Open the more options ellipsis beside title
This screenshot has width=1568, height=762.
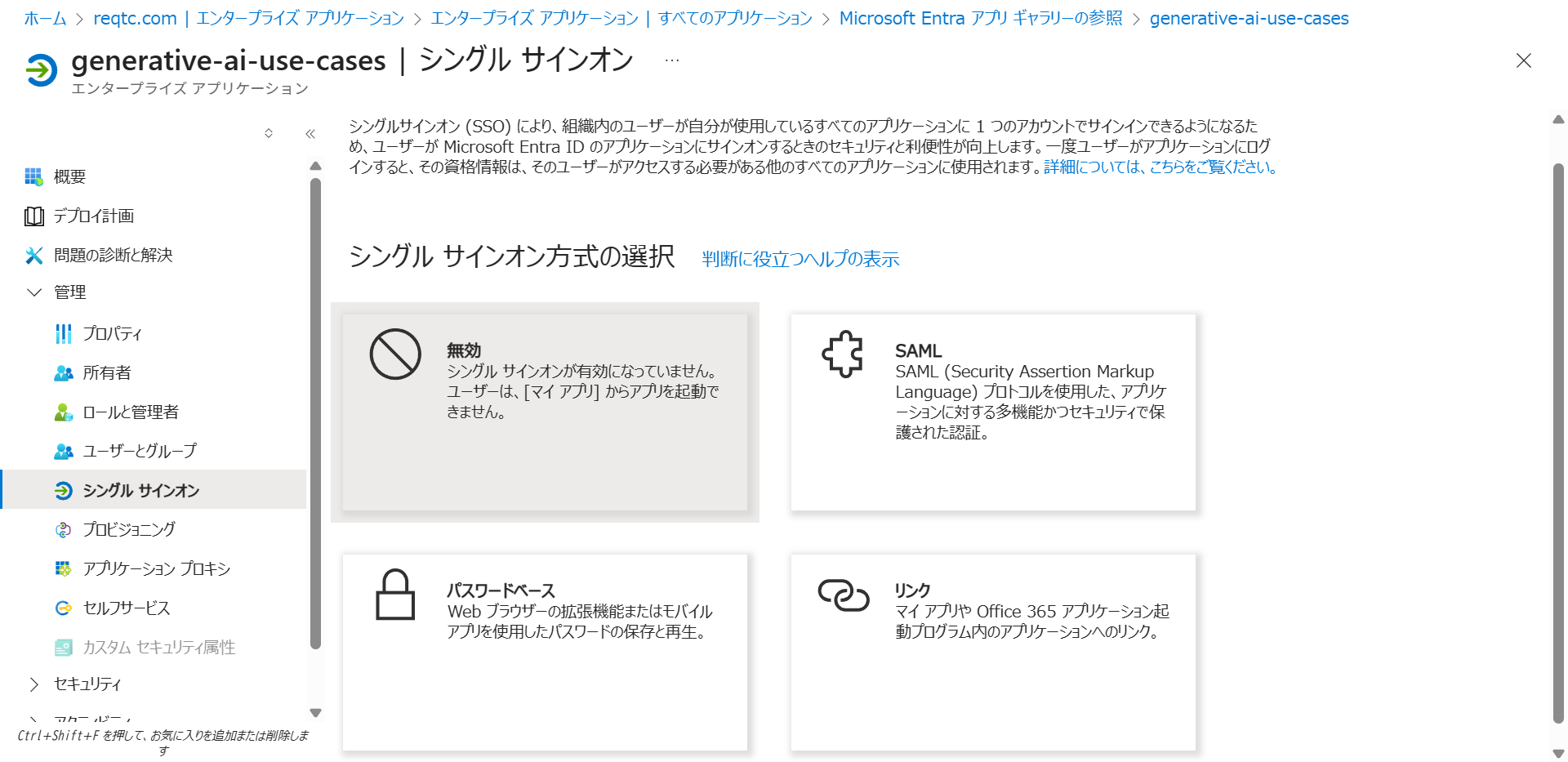pos(672,61)
